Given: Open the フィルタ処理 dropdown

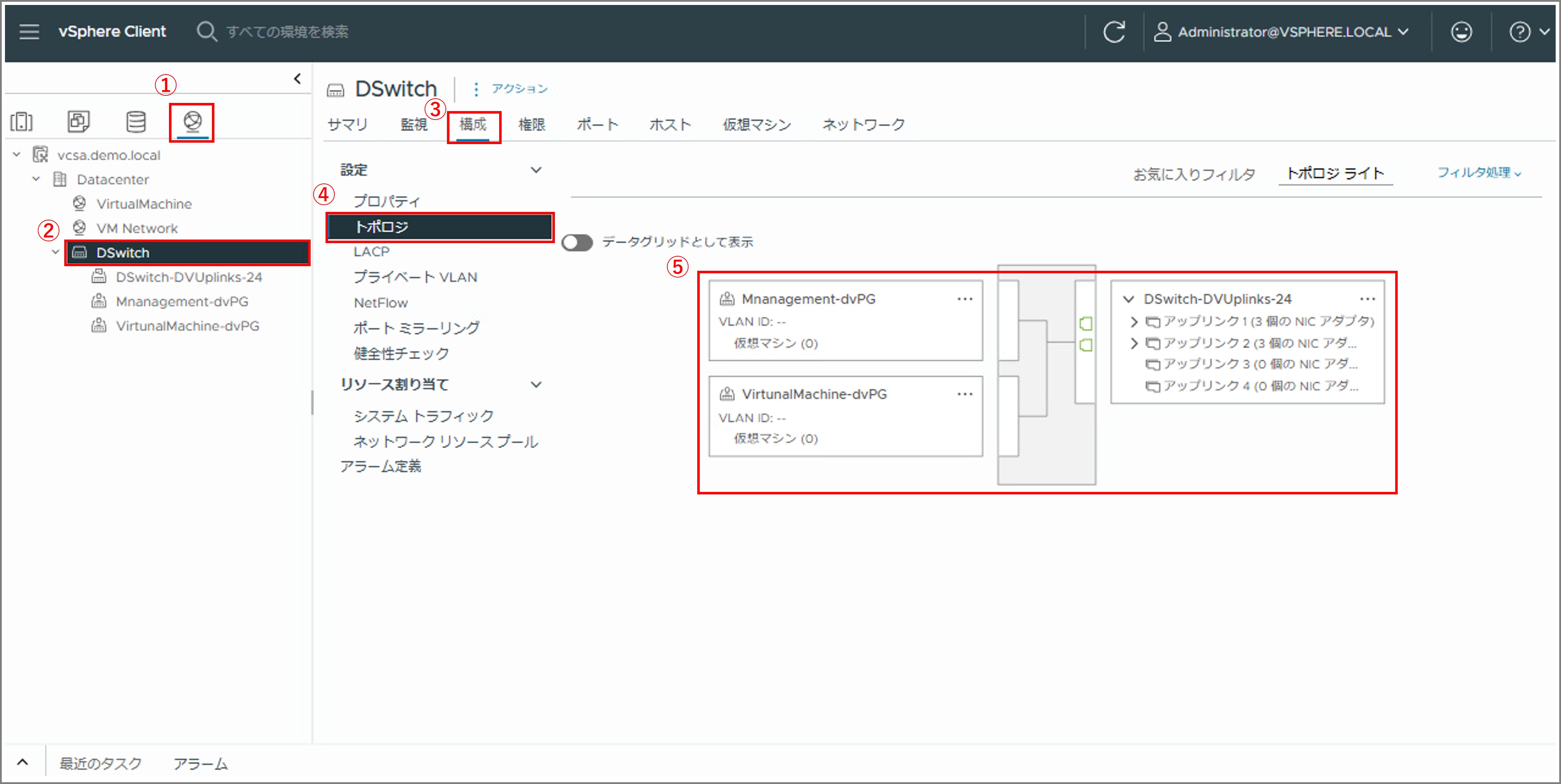Looking at the screenshot, I should coord(1479,173).
